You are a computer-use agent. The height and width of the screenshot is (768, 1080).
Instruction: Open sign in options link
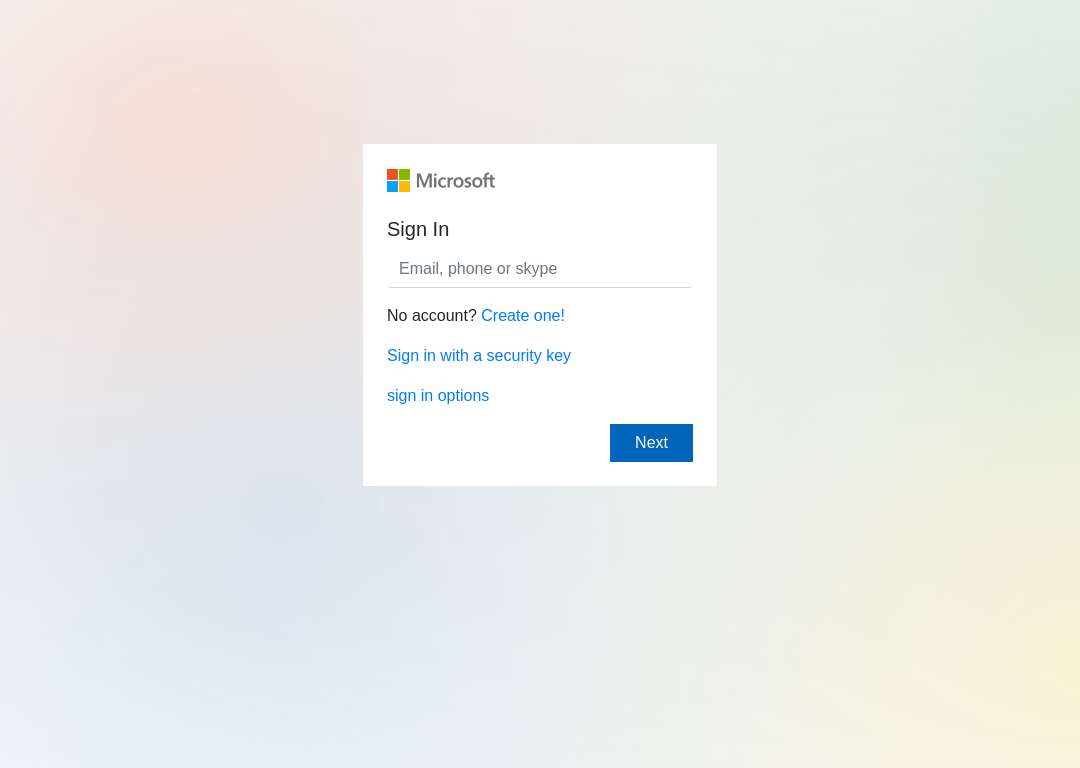point(438,395)
